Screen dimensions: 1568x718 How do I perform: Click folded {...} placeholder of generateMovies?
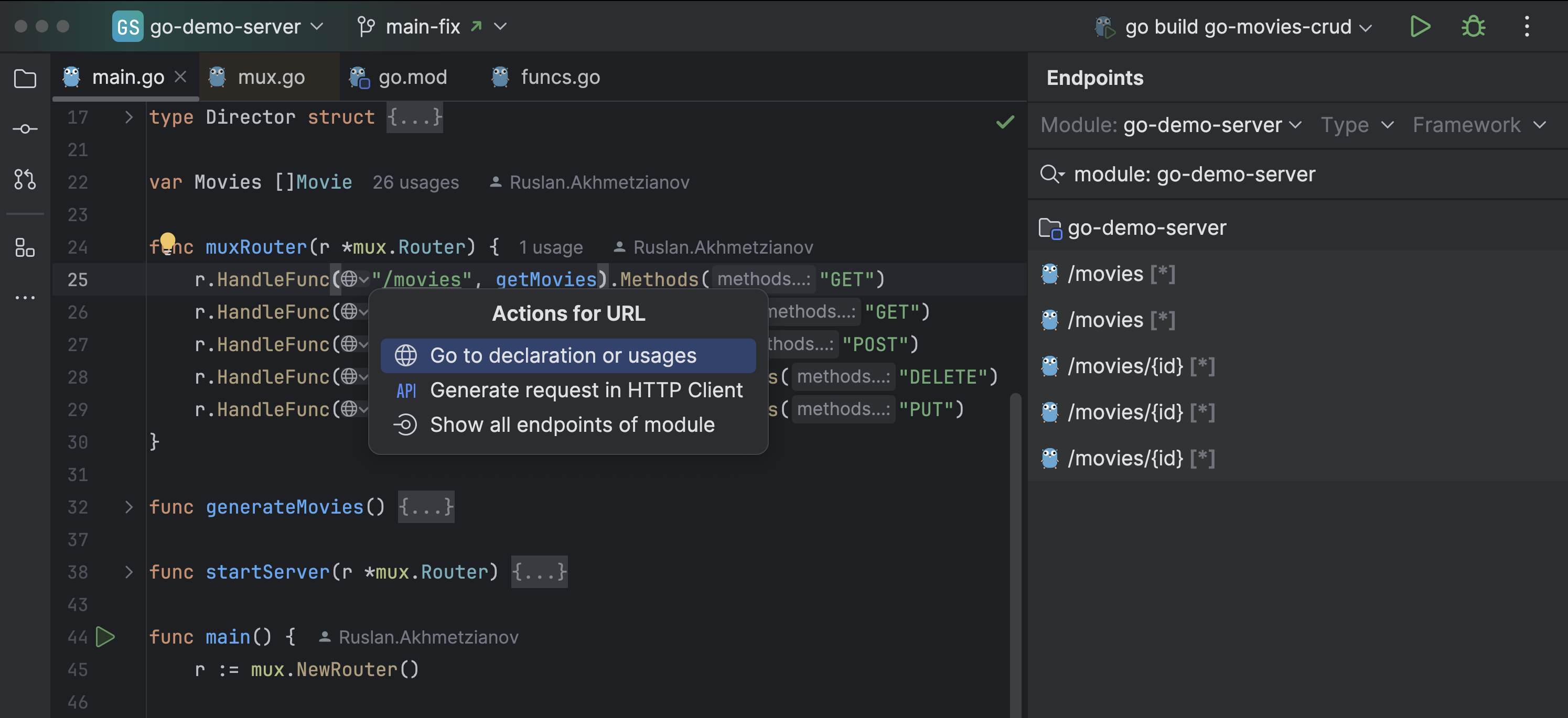pos(426,507)
